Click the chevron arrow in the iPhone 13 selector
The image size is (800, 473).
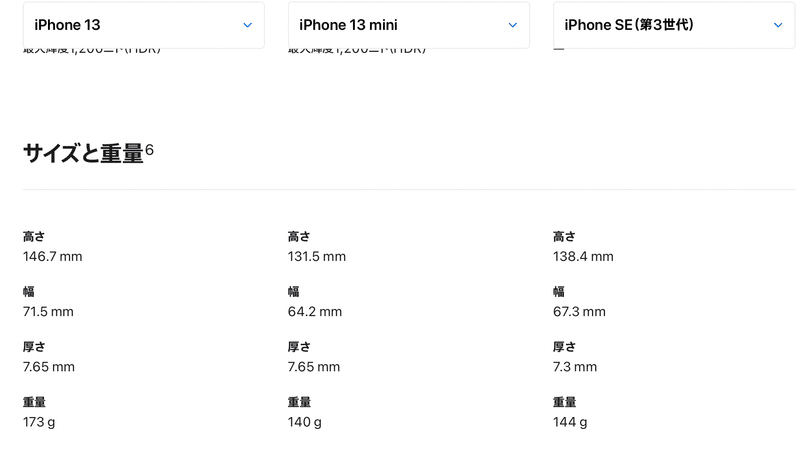[x=247, y=25]
